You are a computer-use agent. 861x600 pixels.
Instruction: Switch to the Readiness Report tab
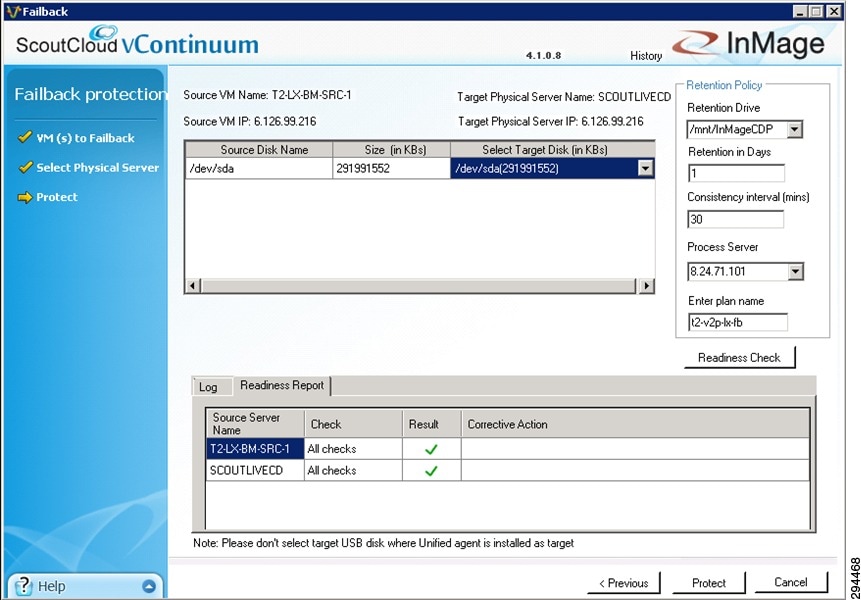pos(282,385)
